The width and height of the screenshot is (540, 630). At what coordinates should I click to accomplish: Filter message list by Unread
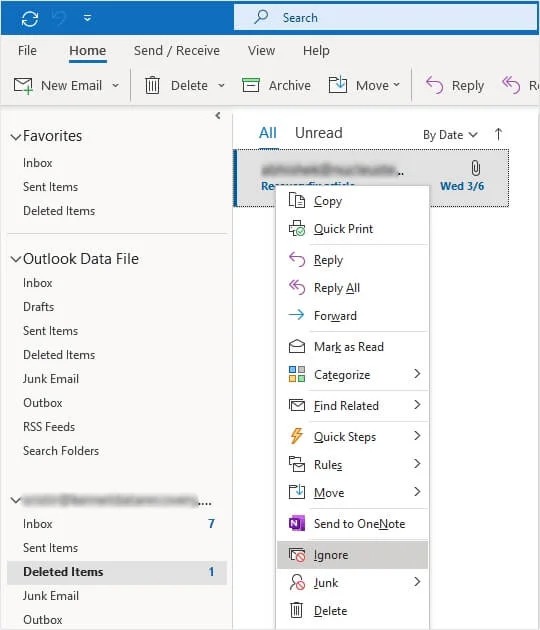319,133
